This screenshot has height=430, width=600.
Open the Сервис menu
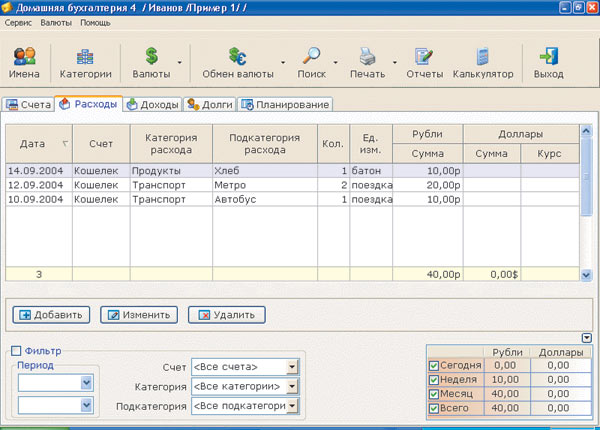[18, 23]
